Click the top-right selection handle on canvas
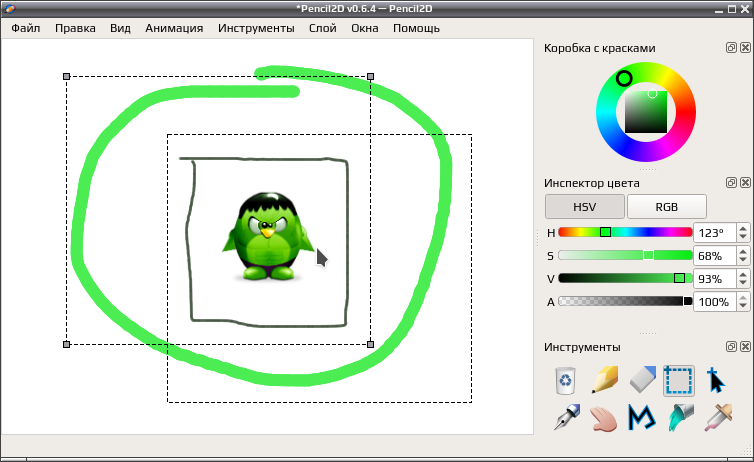This screenshot has height=462, width=754. point(370,76)
